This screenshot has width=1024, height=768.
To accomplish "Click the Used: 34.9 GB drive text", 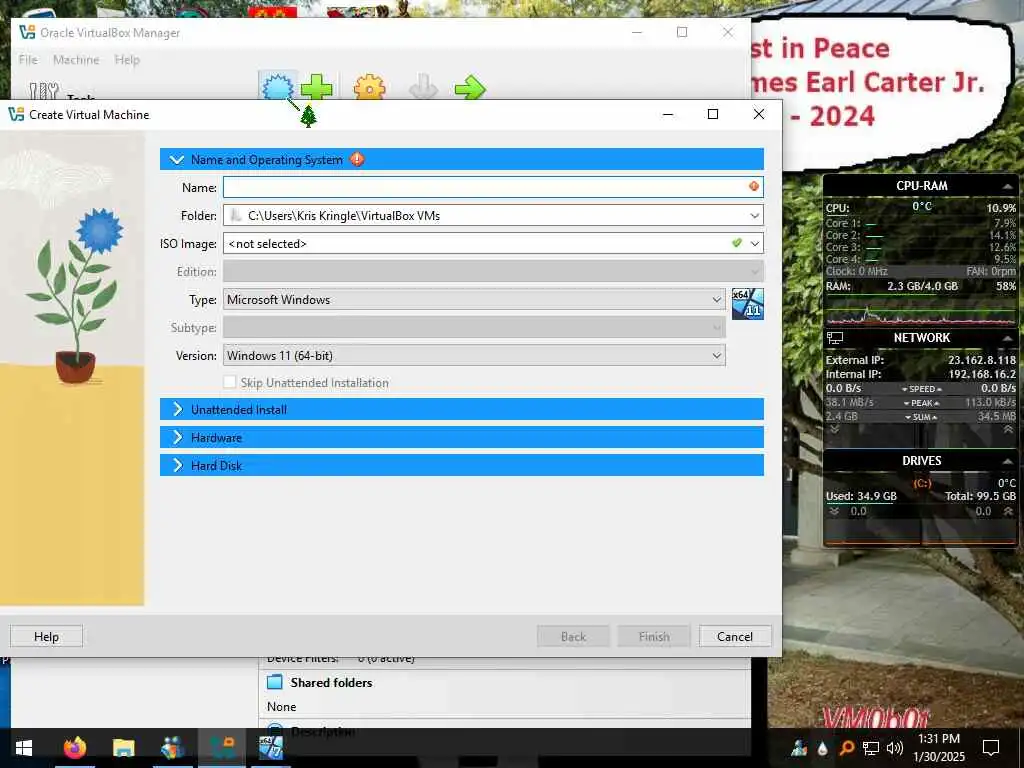I will [x=861, y=496].
